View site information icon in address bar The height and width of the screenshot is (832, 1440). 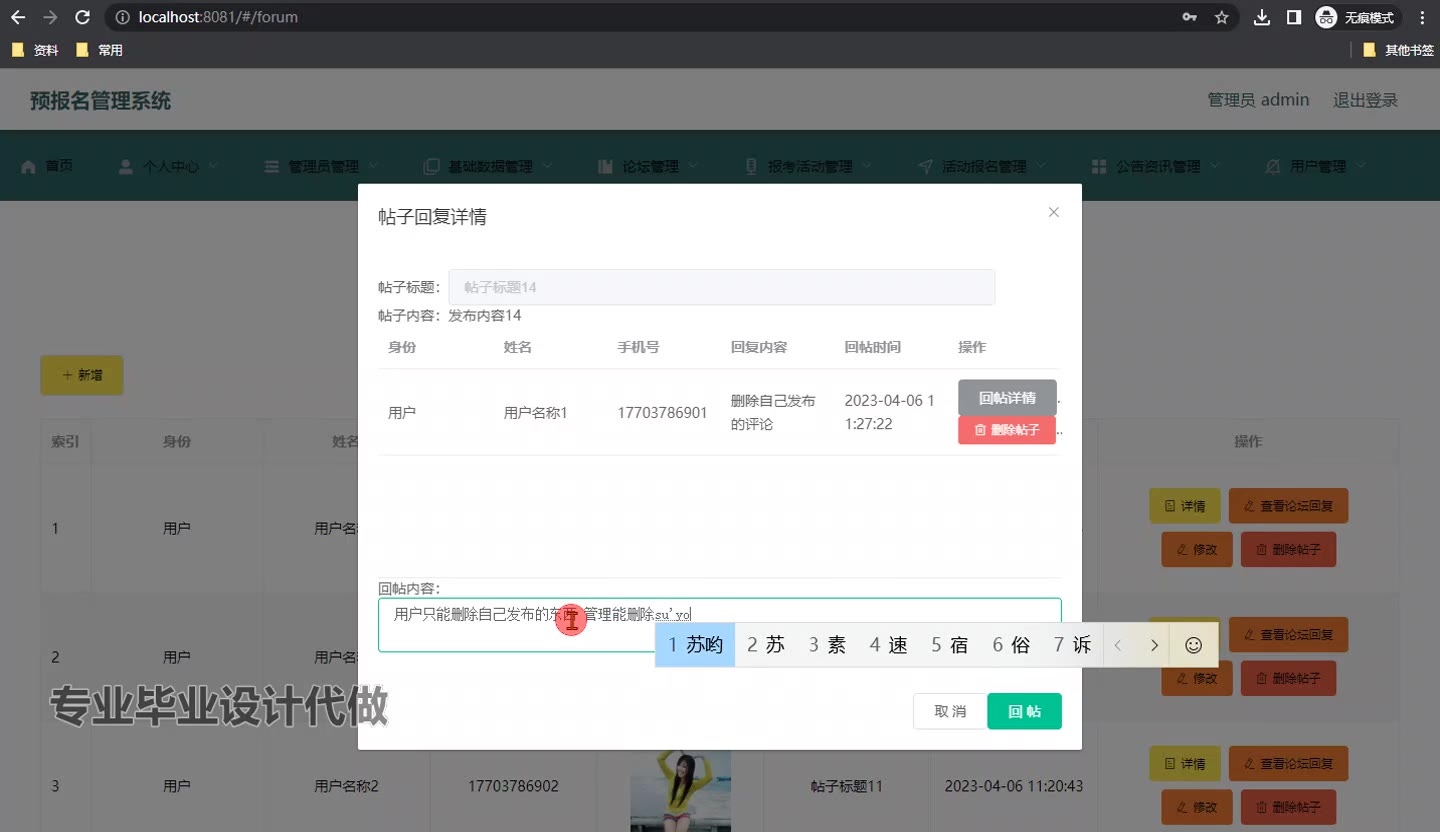(x=122, y=17)
